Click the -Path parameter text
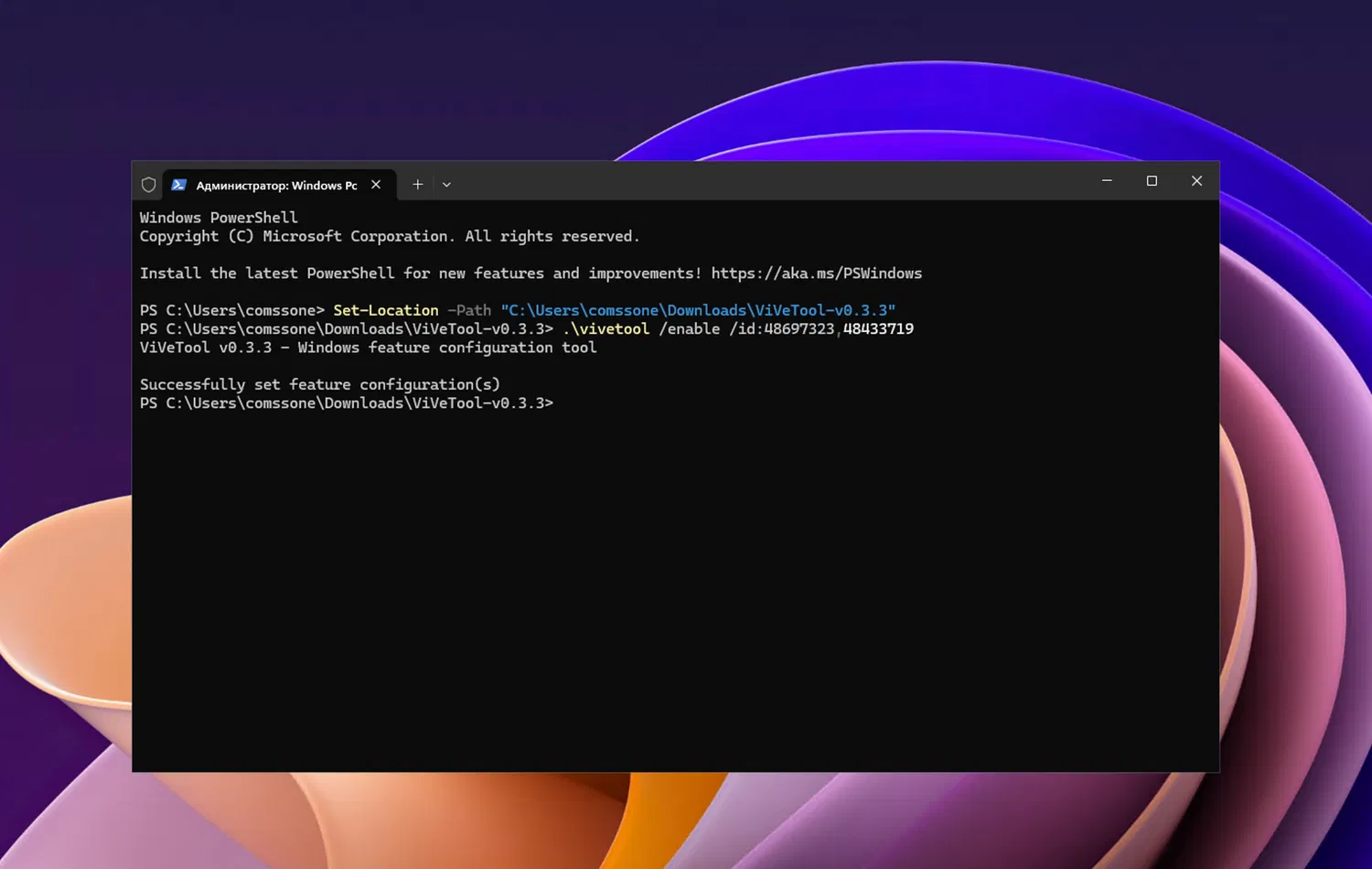Screen dimensions: 1372x869 pos(469,310)
